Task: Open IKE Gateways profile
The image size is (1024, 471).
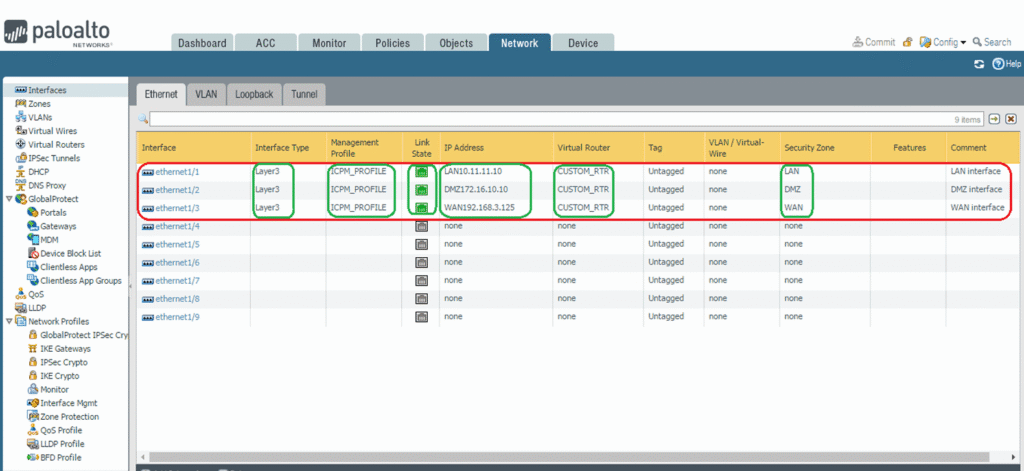Action: [x=65, y=349]
